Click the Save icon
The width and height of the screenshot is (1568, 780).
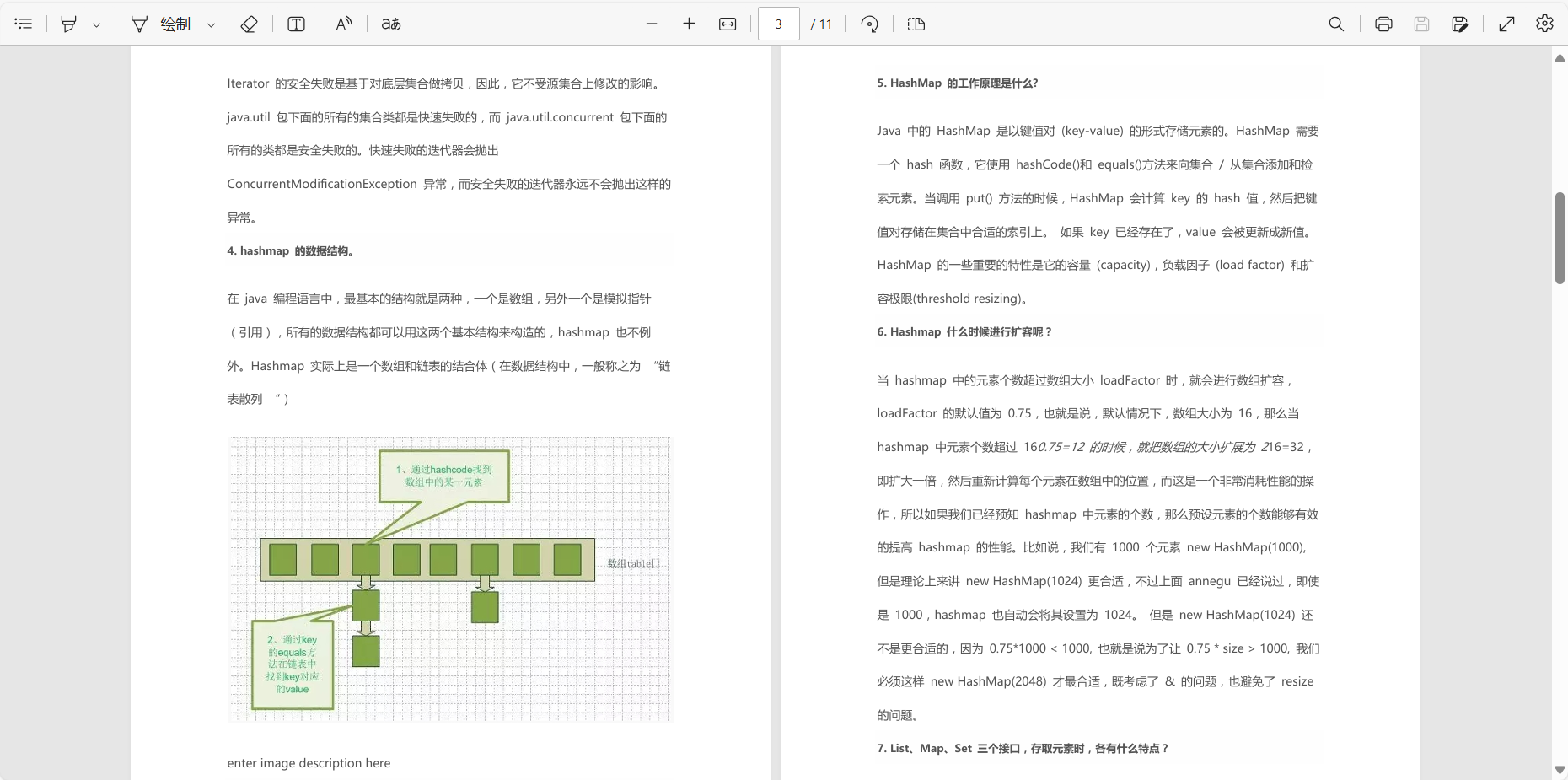pyautogui.click(x=1421, y=24)
